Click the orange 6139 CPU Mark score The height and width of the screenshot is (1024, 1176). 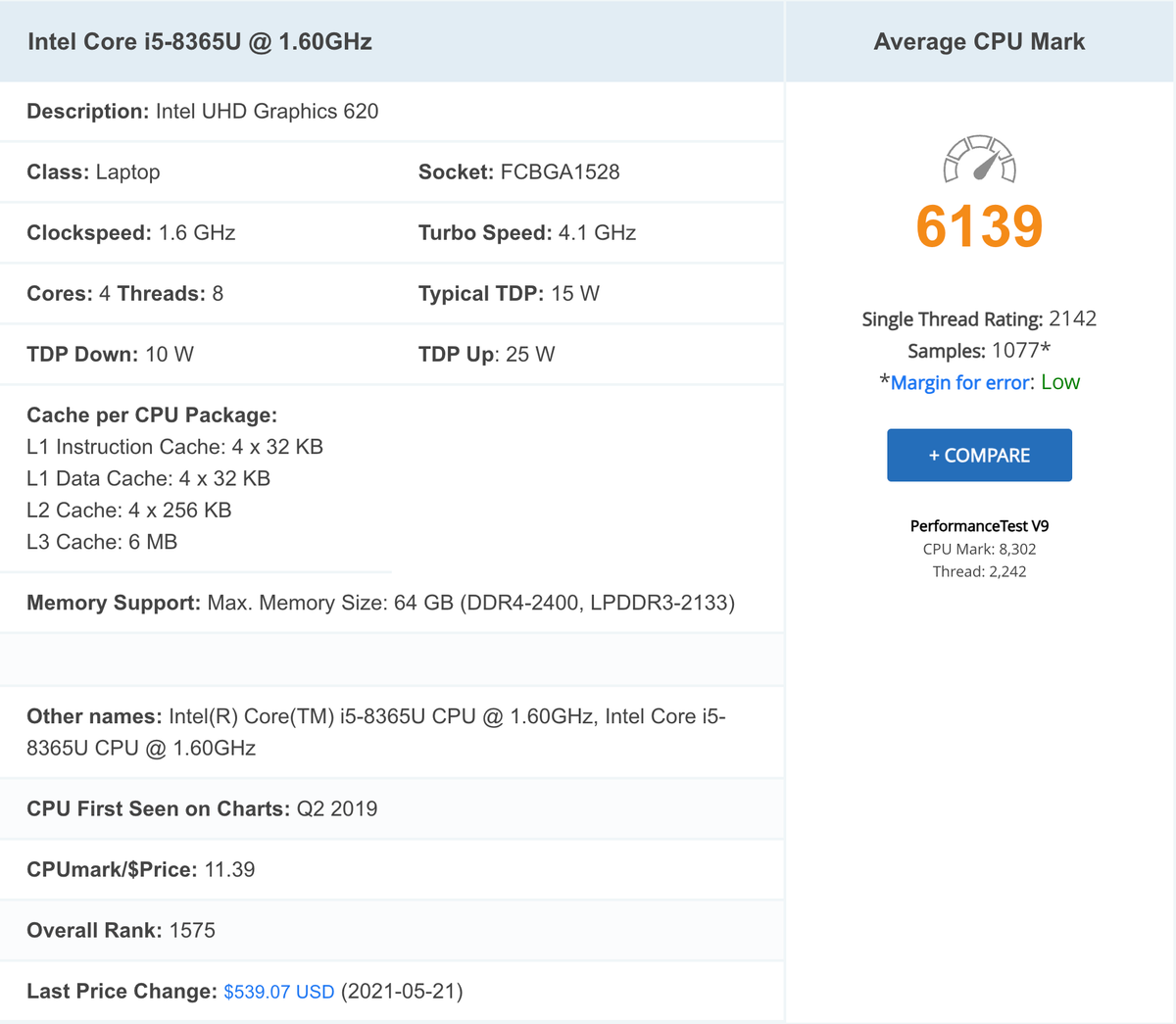pos(979,227)
